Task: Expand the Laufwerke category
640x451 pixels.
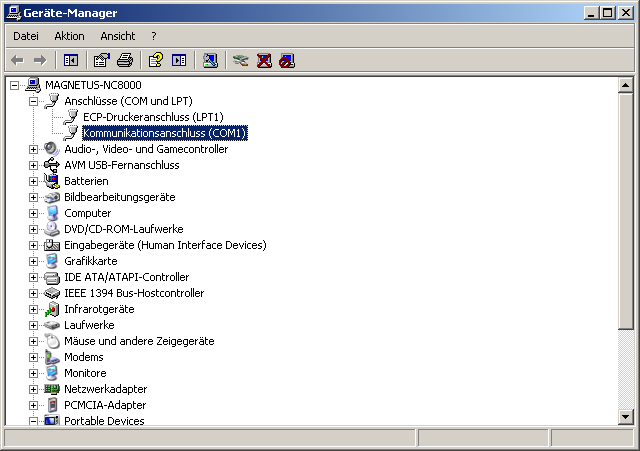Action: click(33, 325)
